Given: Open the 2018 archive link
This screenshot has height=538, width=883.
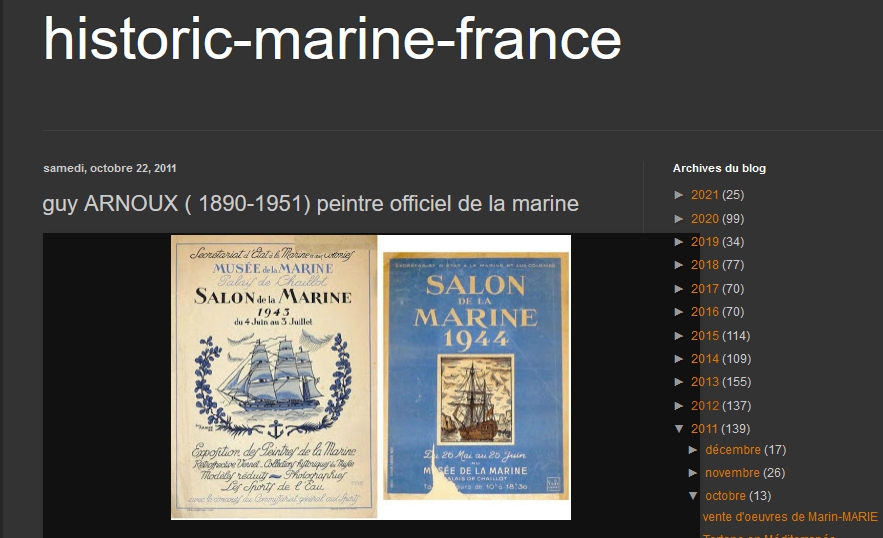Looking at the screenshot, I should [704, 265].
